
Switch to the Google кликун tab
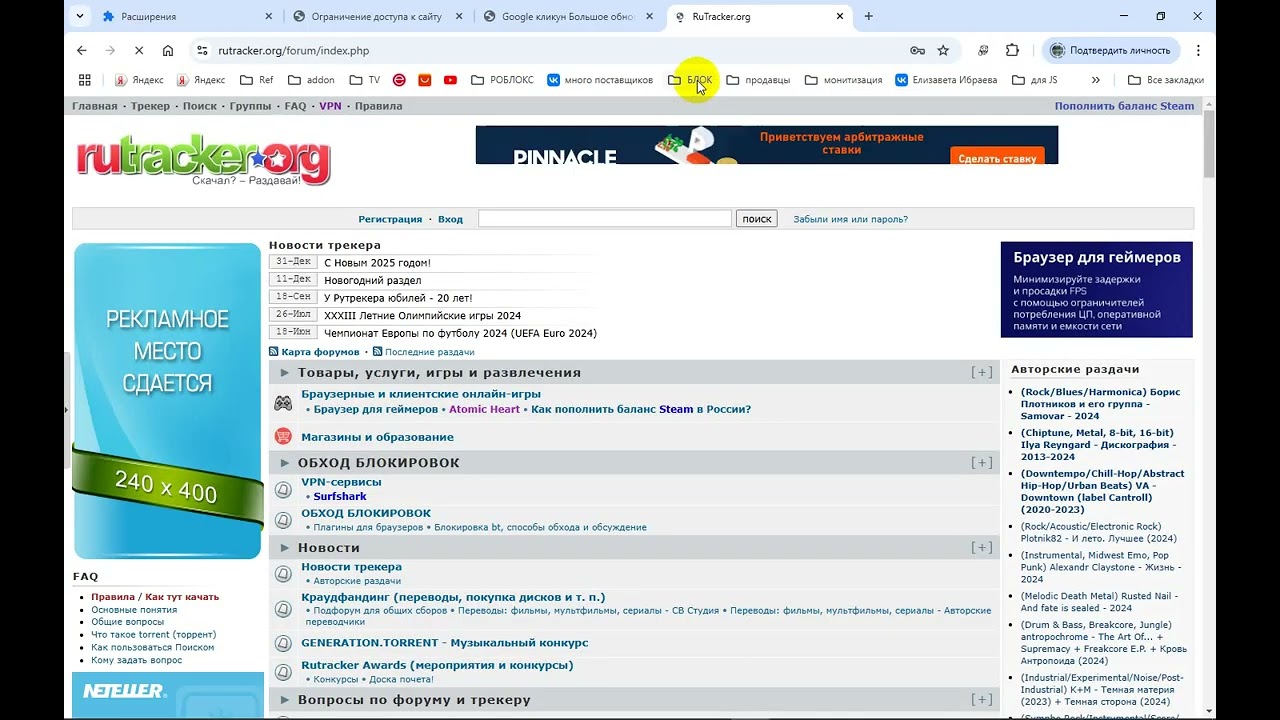pos(568,16)
